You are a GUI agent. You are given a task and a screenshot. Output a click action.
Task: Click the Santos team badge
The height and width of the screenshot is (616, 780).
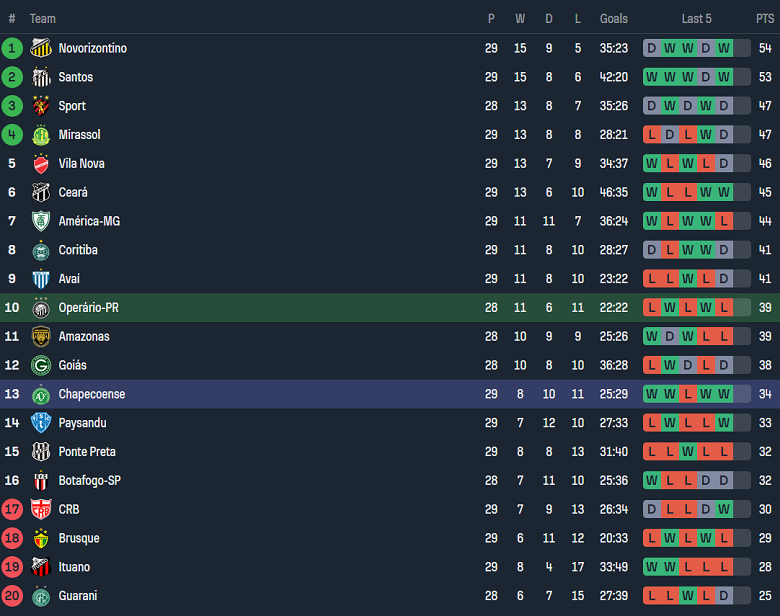[41, 77]
